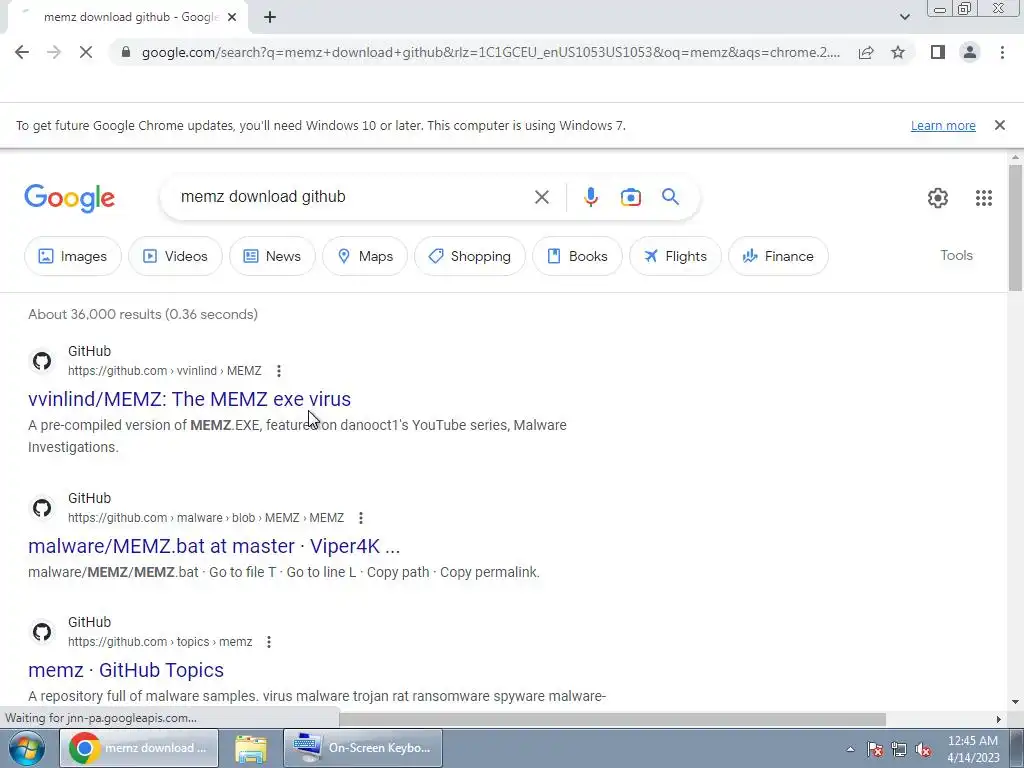This screenshot has width=1024, height=768.
Task: Open a new tab with plus button
Action: [x=270, y=18]
